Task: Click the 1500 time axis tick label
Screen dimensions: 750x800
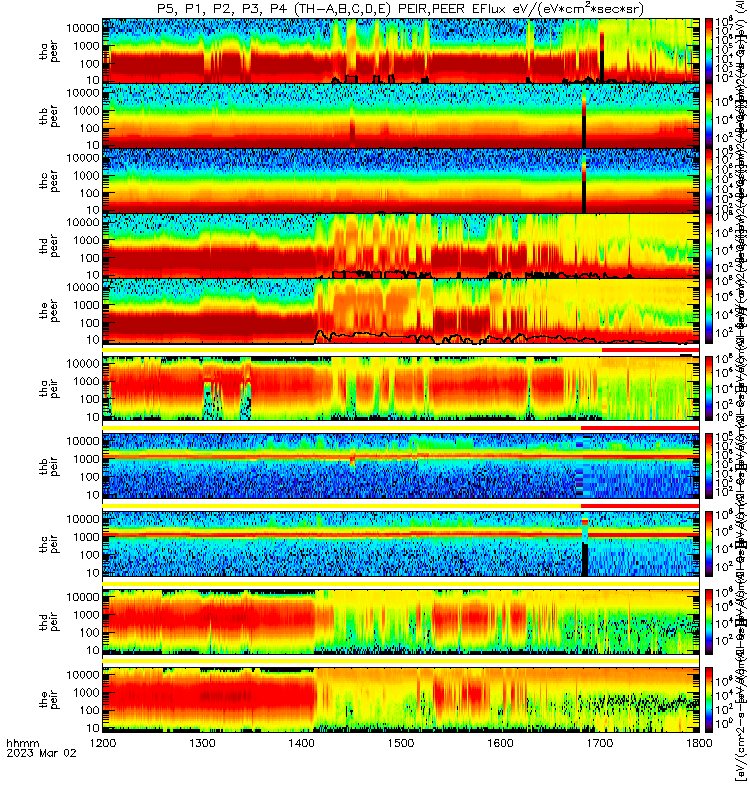Action: [x=401, y=743]
